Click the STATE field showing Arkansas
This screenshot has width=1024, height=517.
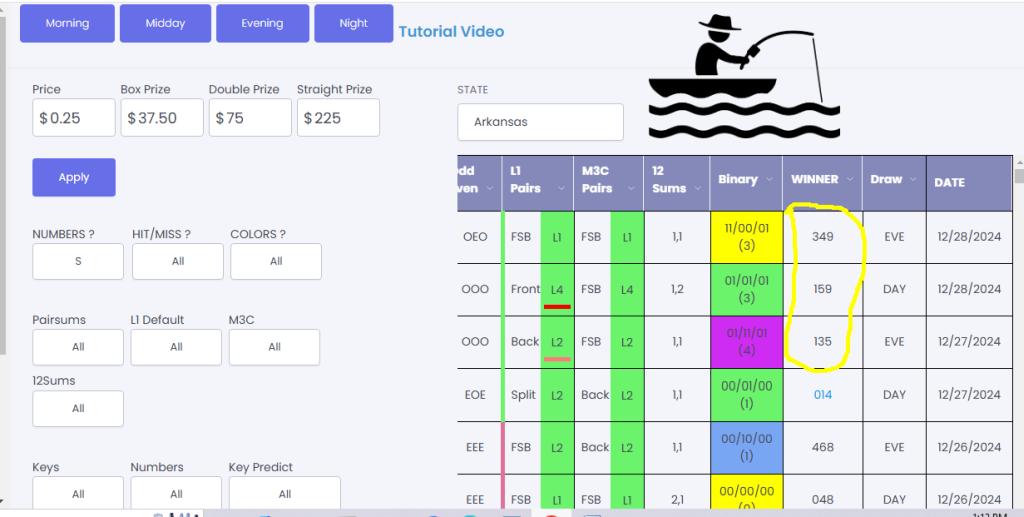[540, 122]
